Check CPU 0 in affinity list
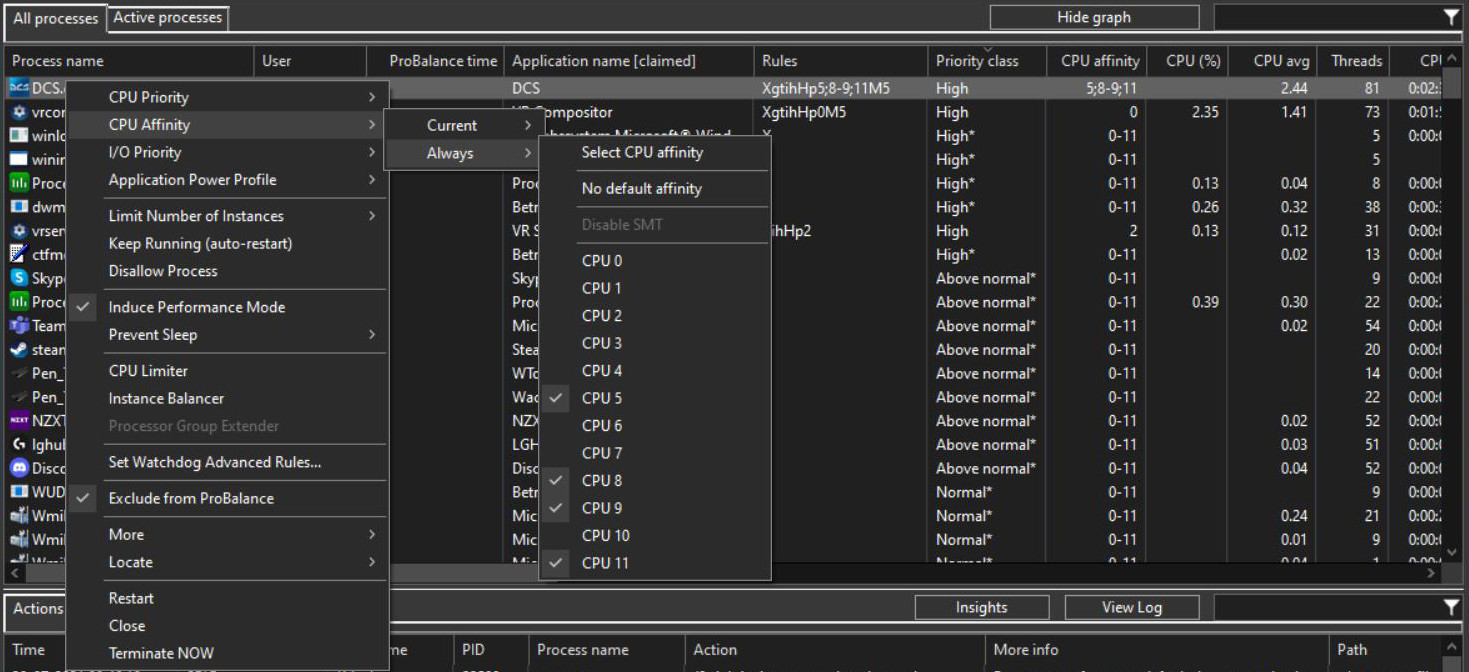The height and width of the screenshot is (672, 1469). tap(655, 261)
